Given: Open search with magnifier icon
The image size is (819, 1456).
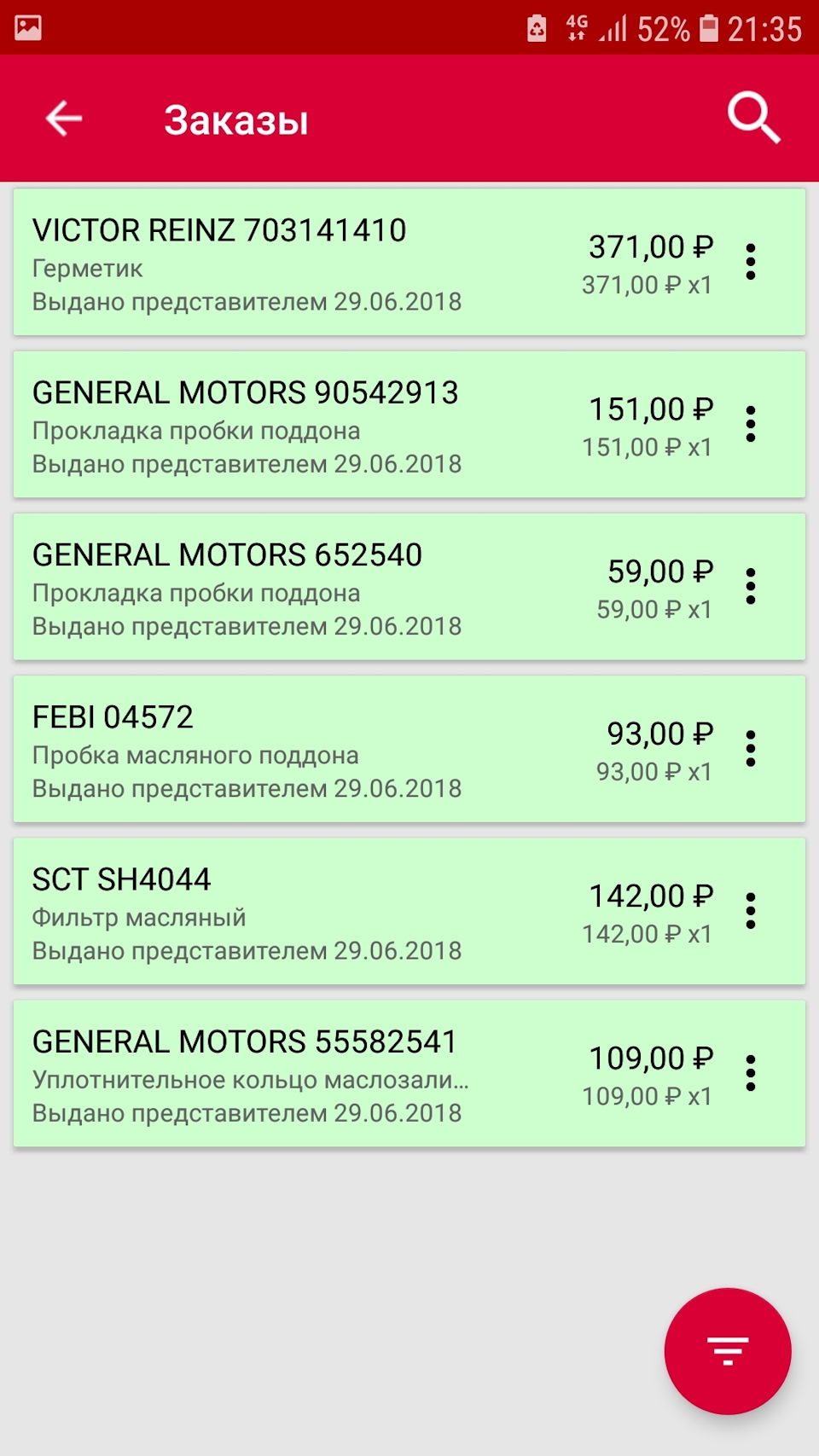Looking at the screenshot, I should click(x=753, y=119).
